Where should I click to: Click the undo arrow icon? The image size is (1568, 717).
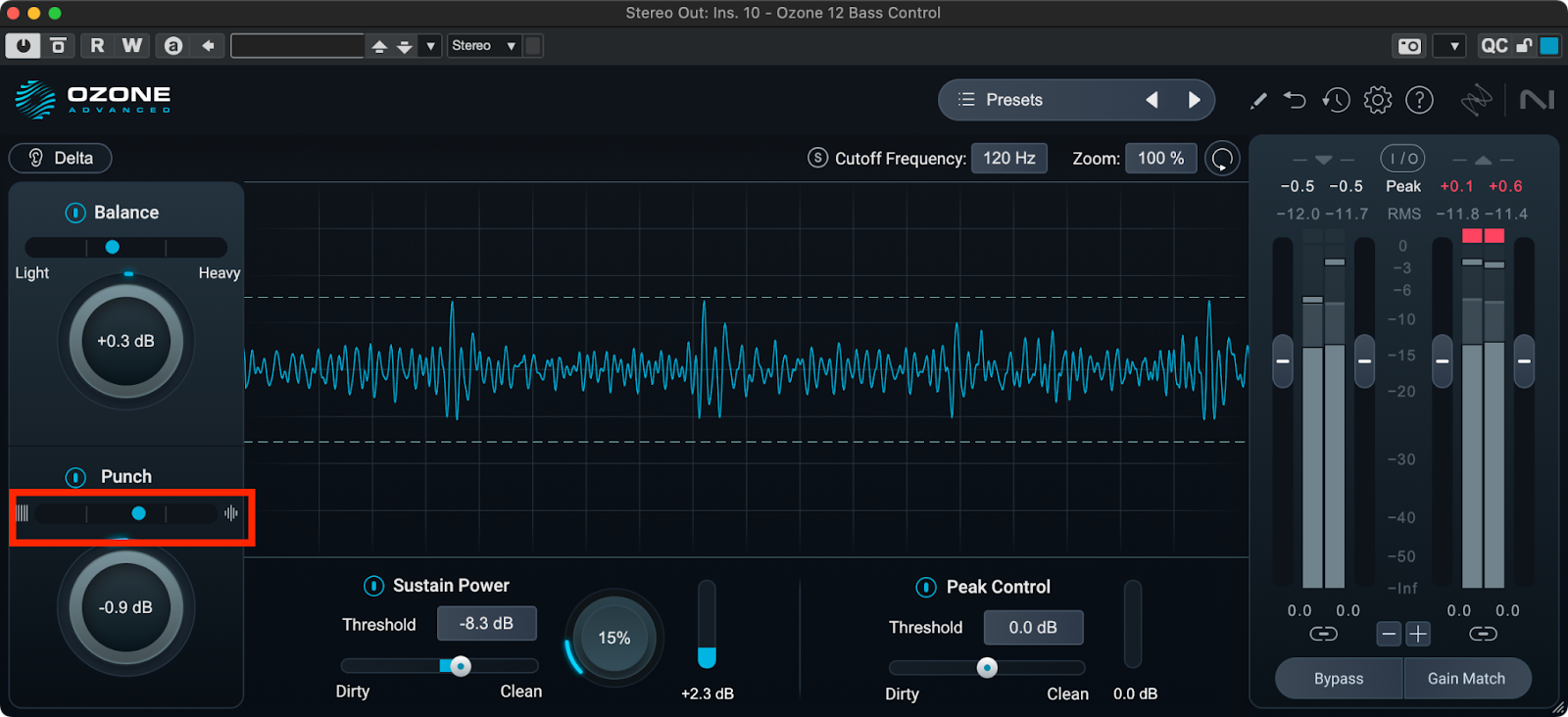(x=1295, y=100)
